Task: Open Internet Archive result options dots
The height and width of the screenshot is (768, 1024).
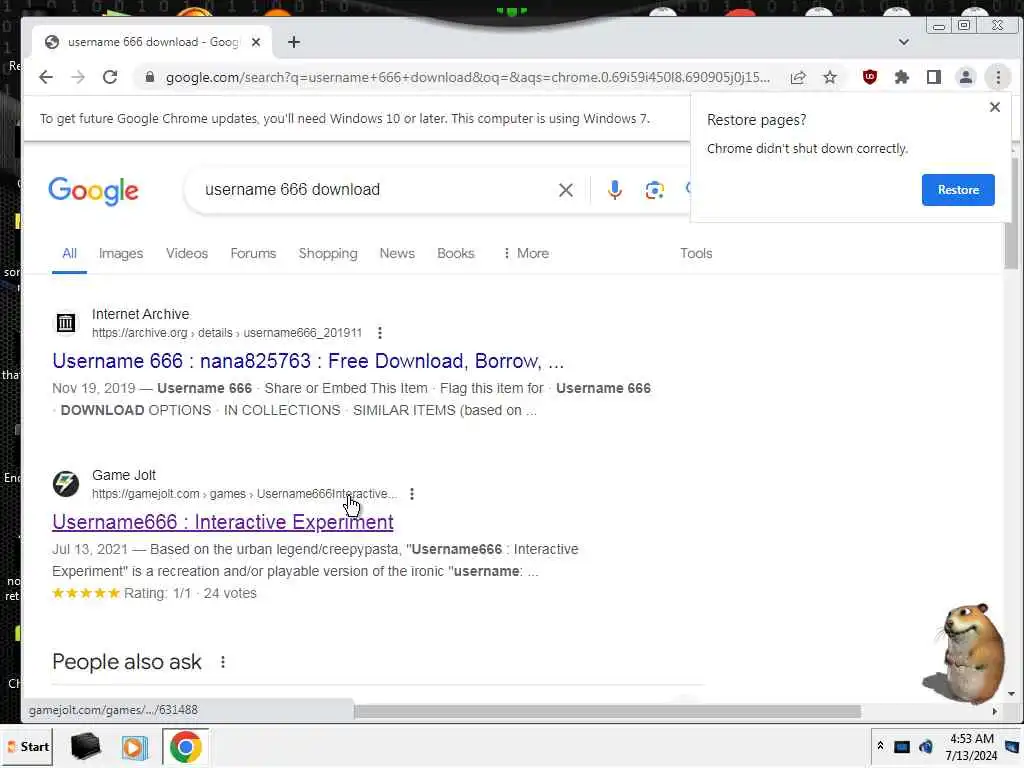Action: [379, 333]
